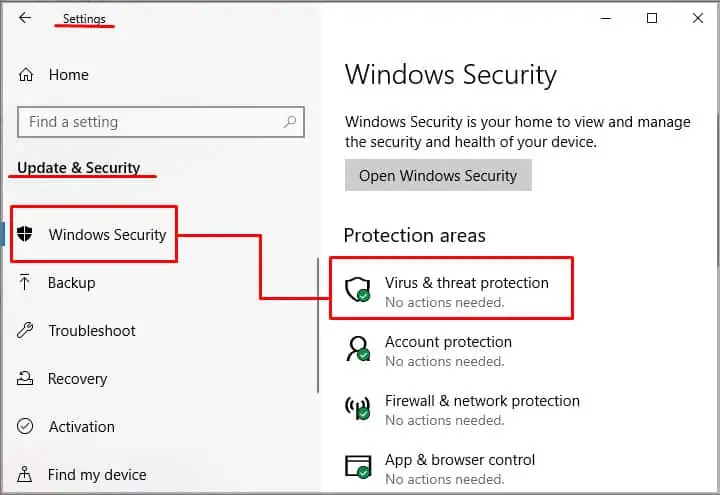Click the Backup upload arrow icon
Image resolution: width=720 pixels, height=495 pixels.
[26, 283]
